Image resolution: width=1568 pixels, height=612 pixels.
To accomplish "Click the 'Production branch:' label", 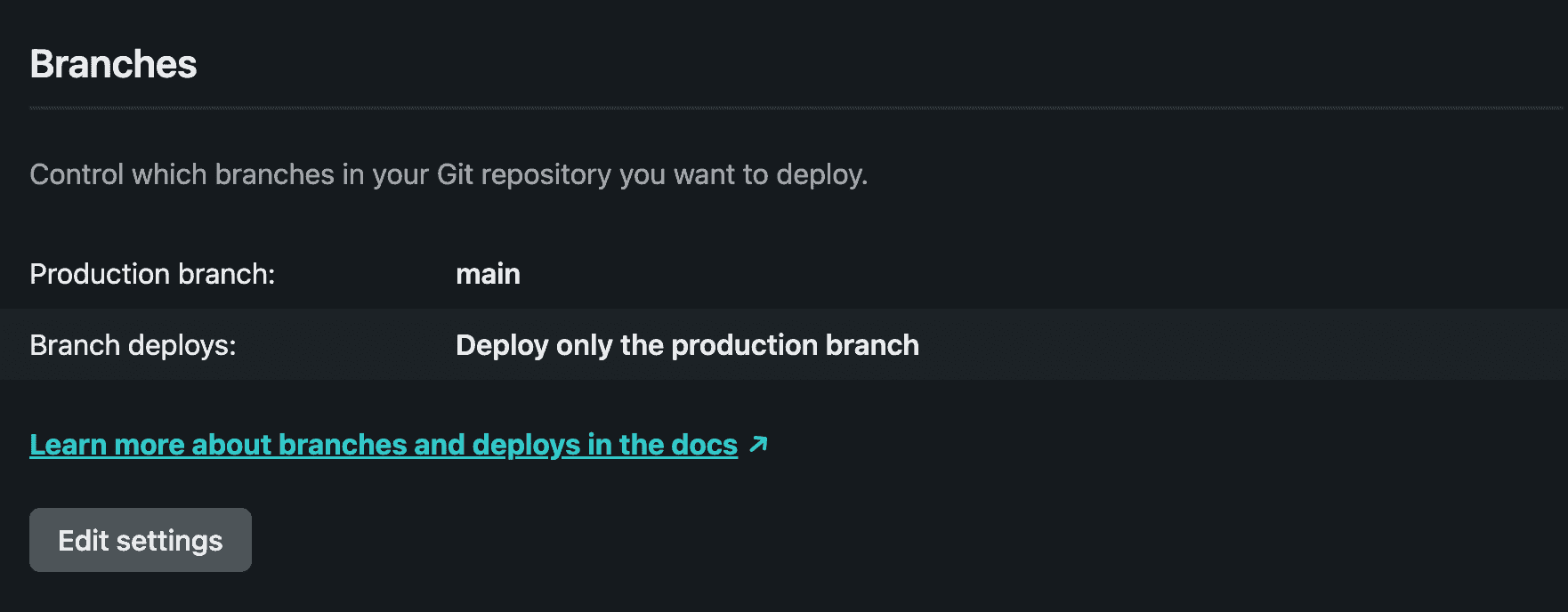I will point(152,274).
